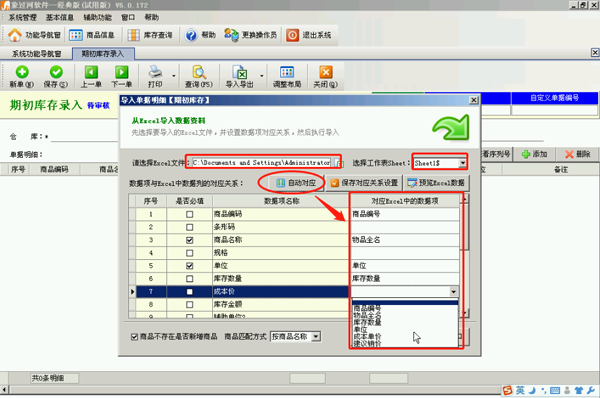Open the 商品匹配方式 dropdown

316,337
